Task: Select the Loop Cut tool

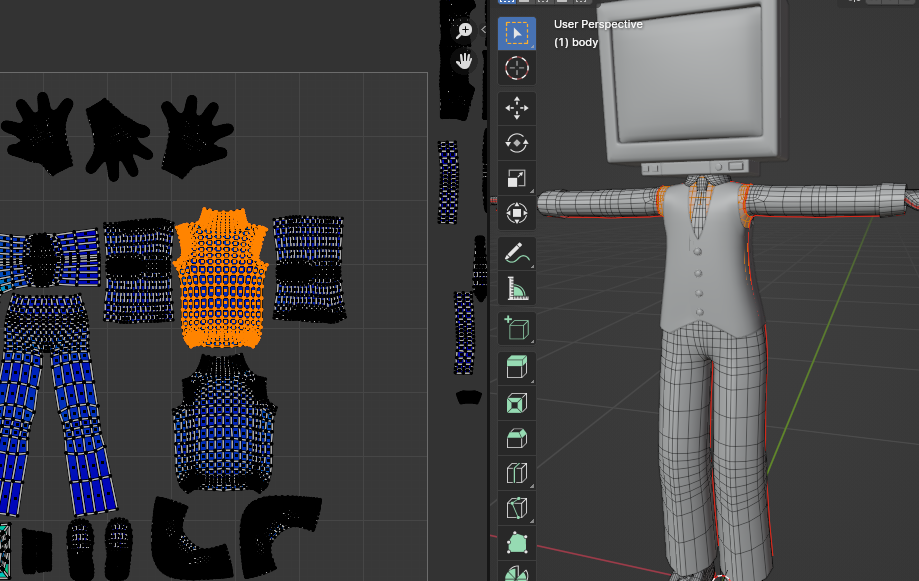Action: point(516,473)
